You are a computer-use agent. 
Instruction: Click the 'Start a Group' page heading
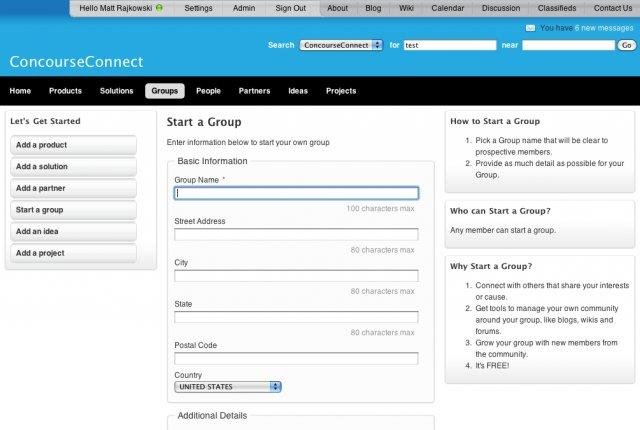pyautogui.click(x=204, y=122)
